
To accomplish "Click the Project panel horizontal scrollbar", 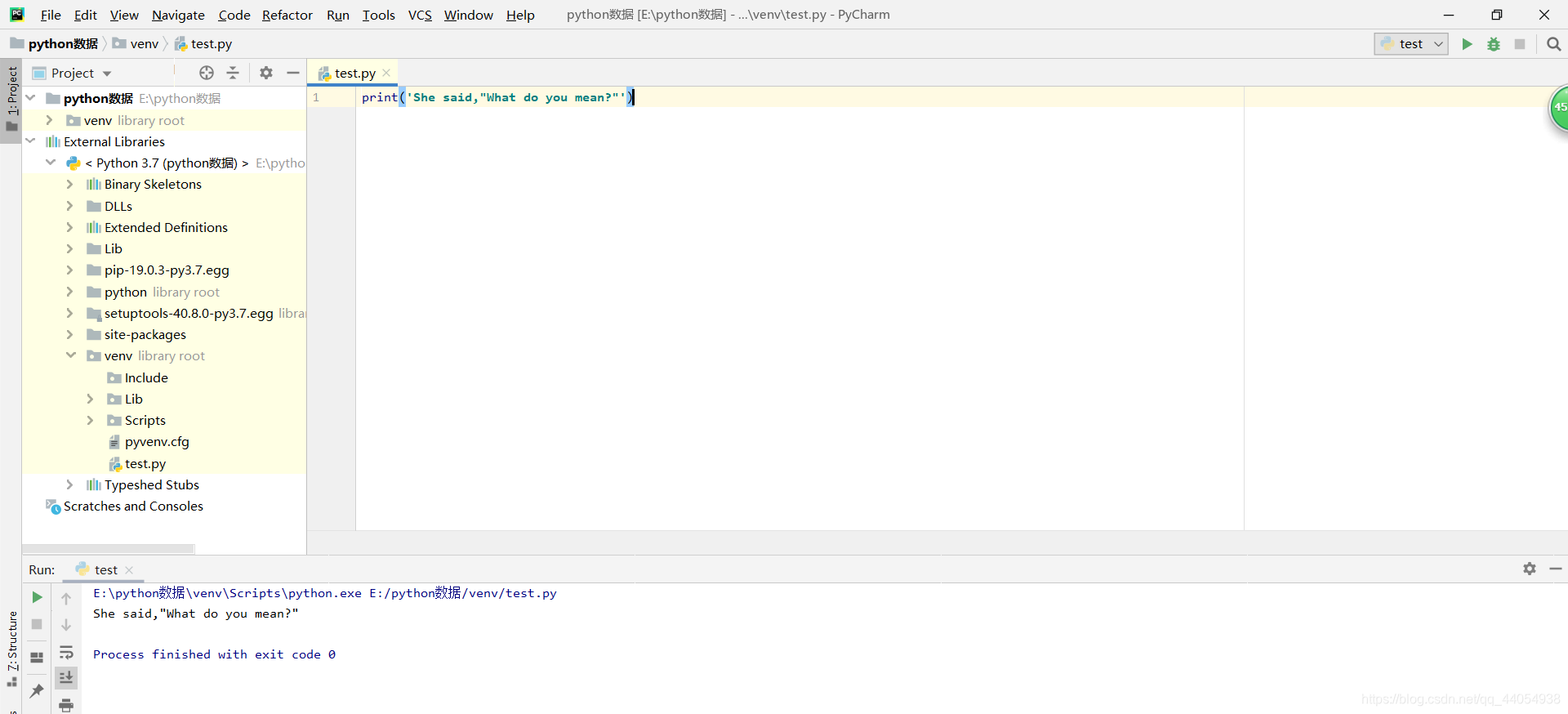I will [109, 548].
